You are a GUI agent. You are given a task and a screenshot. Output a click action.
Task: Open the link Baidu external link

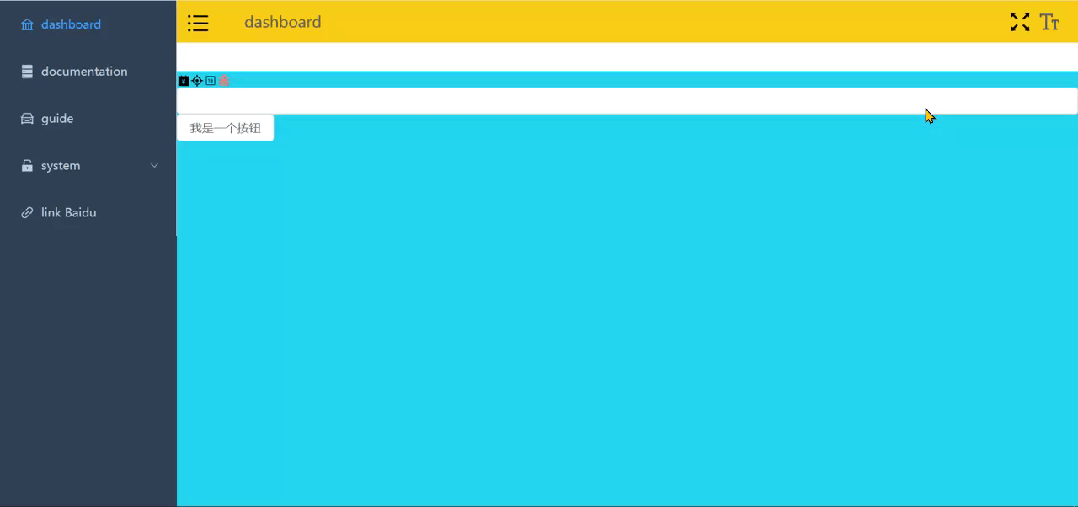68,213
